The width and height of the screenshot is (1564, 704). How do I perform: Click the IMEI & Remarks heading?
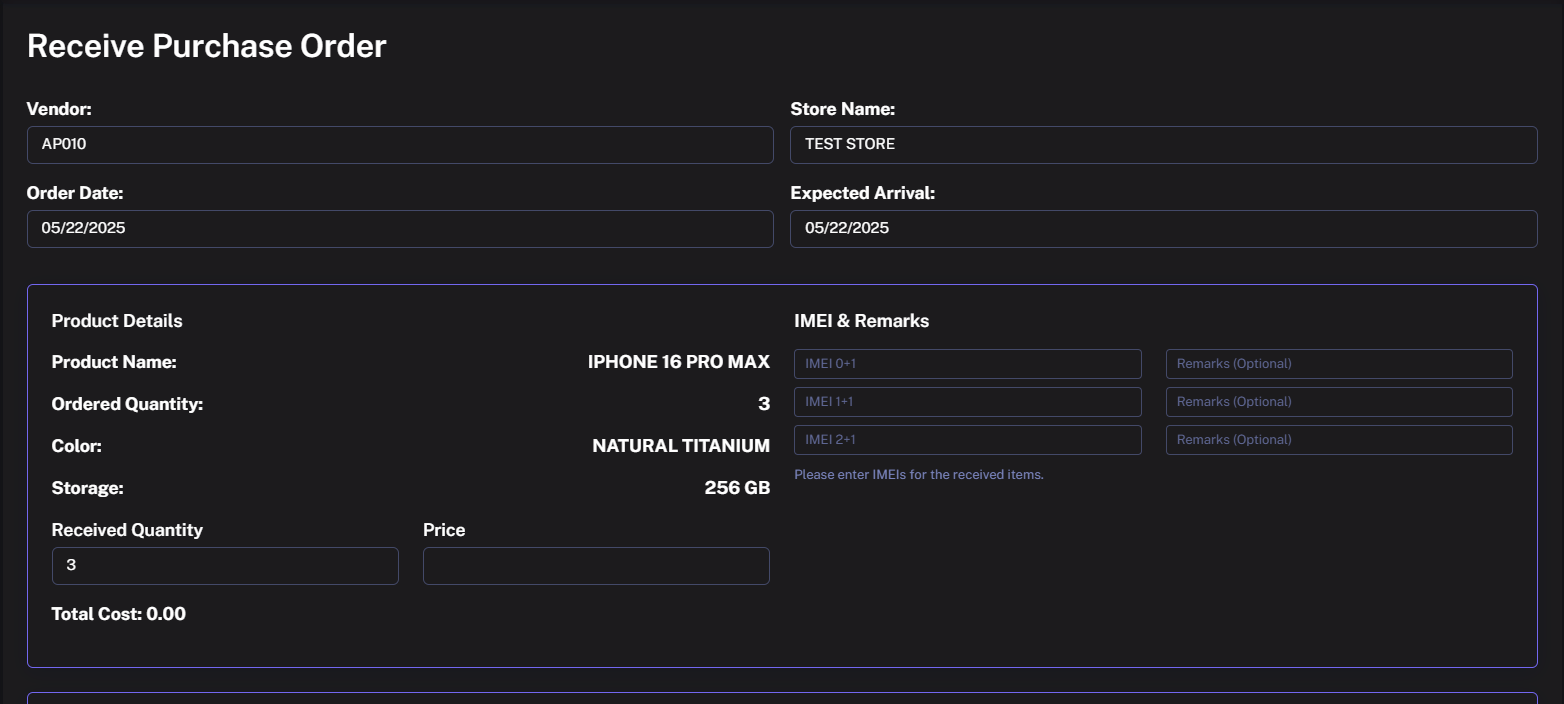(x=861, y=321)
